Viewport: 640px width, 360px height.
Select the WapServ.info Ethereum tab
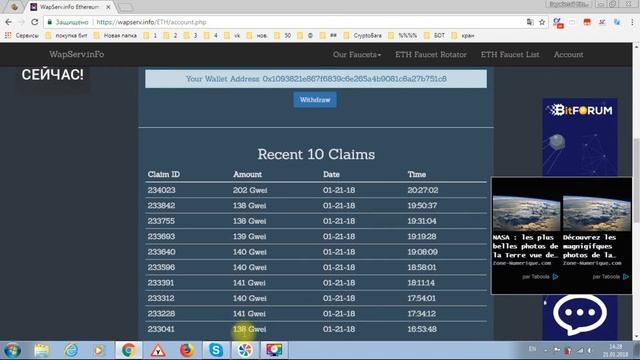click(x=69, y=7)
